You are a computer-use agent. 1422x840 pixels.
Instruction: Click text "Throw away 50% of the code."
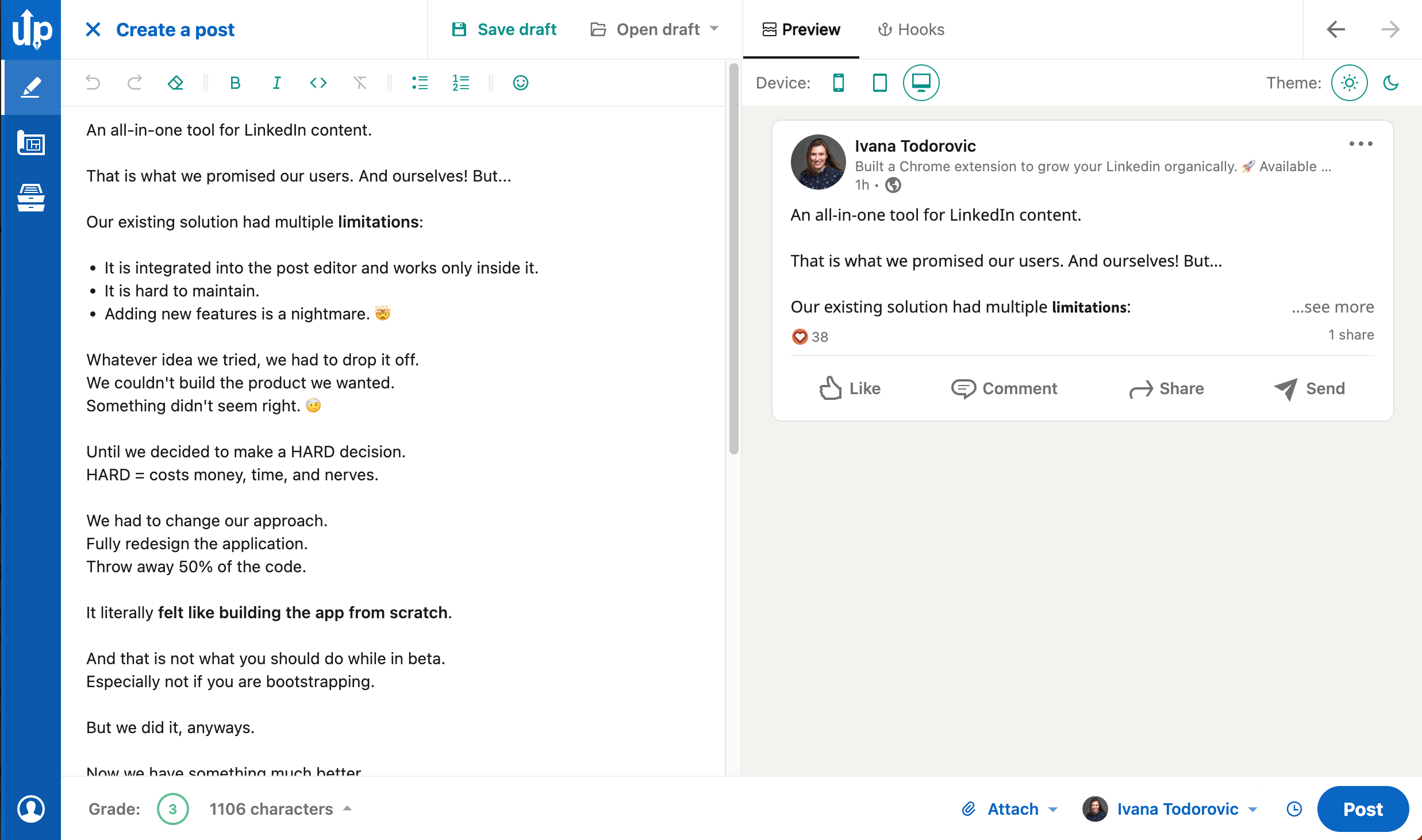coord(196,567)
